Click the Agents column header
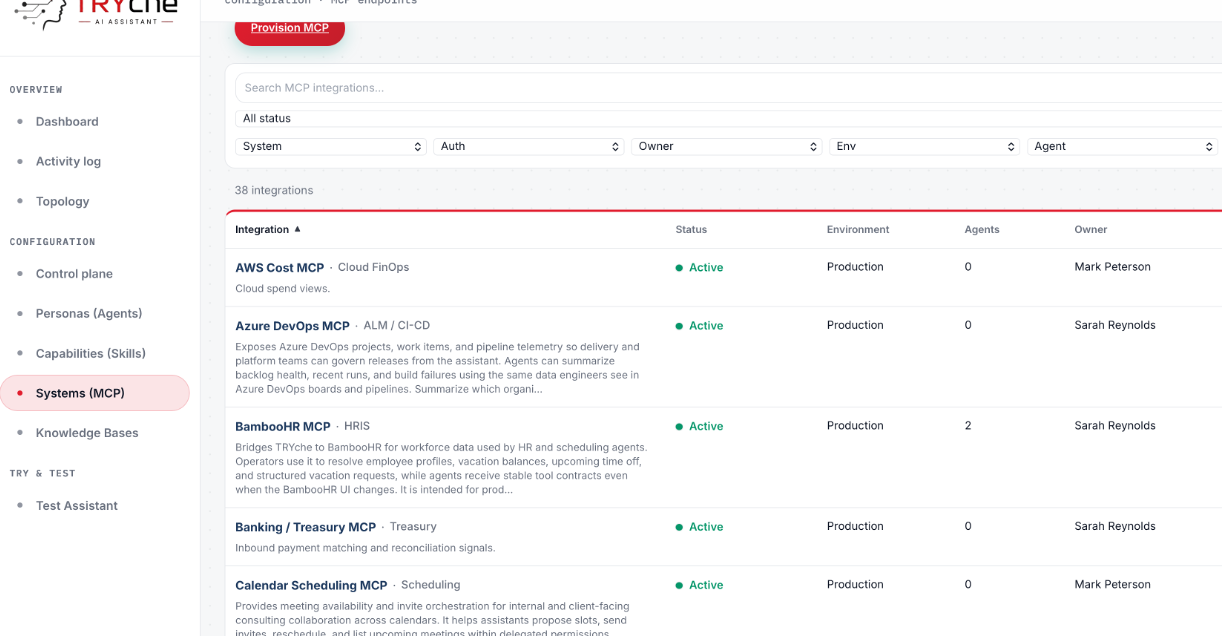The width and height of the screenshot is (1222, 636). (982, 229)
